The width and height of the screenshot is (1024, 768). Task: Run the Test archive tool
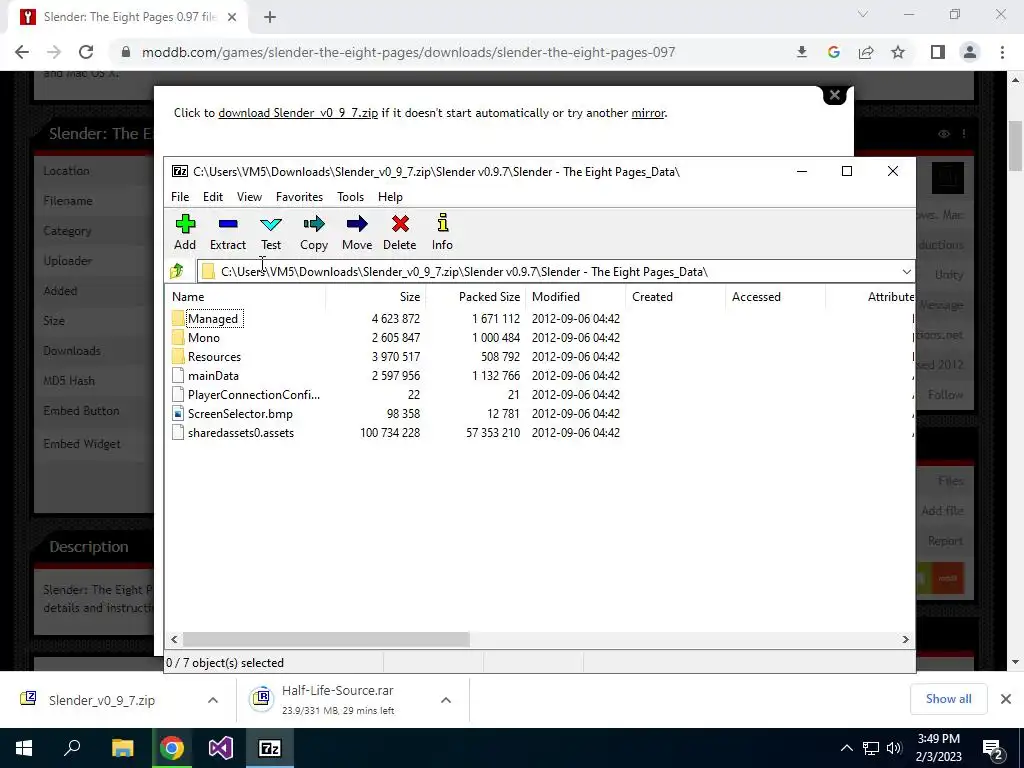[270, 232]
